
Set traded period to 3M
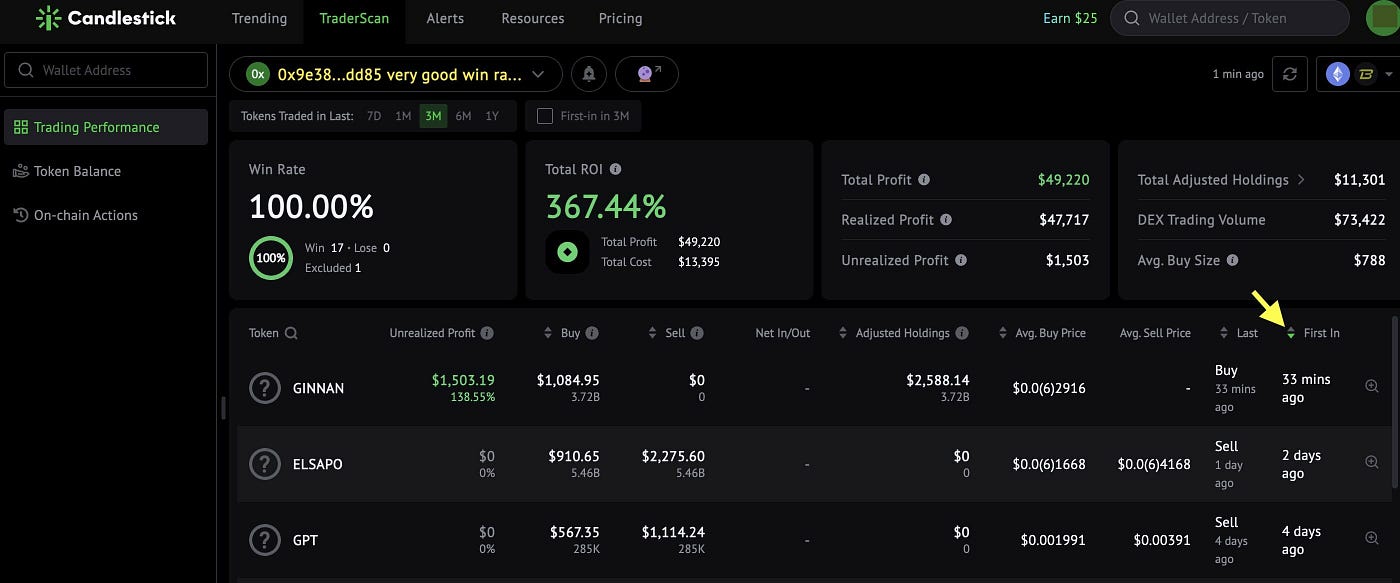[433, 116]
